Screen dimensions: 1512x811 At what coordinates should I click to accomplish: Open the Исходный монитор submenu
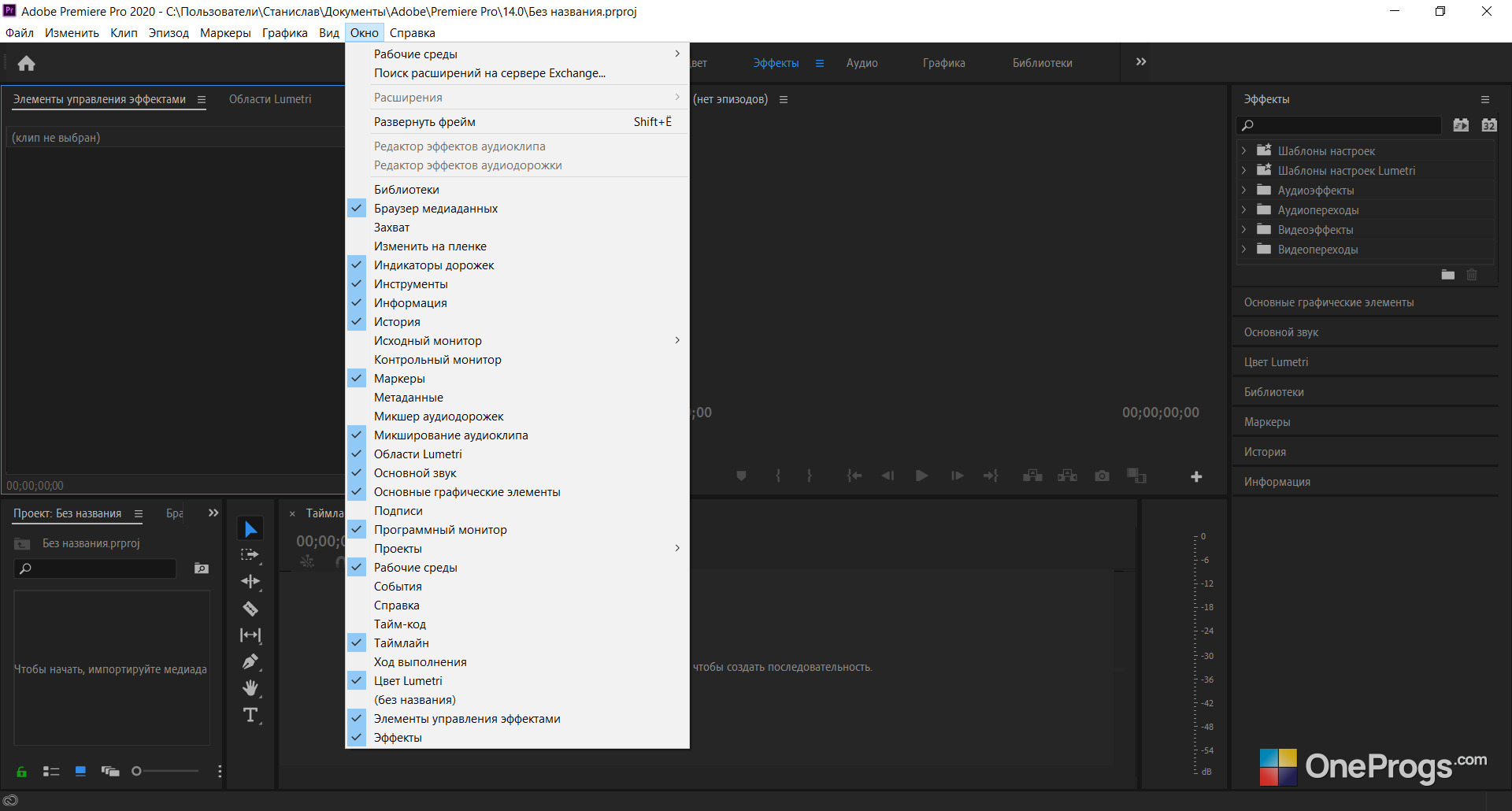tap(517, 341)
